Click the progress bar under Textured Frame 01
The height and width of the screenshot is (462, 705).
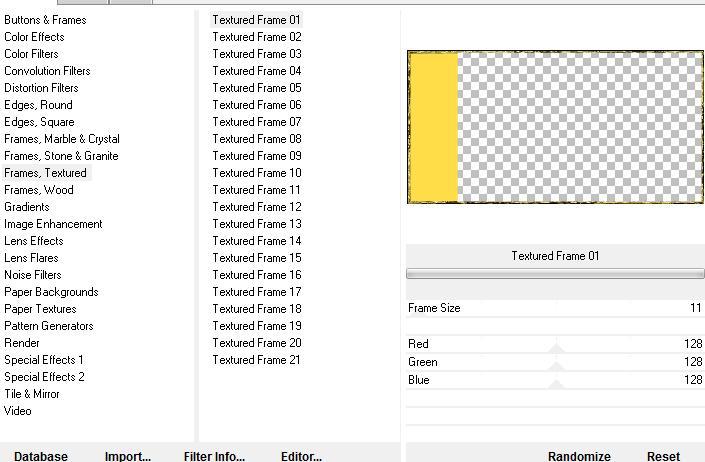555,274
